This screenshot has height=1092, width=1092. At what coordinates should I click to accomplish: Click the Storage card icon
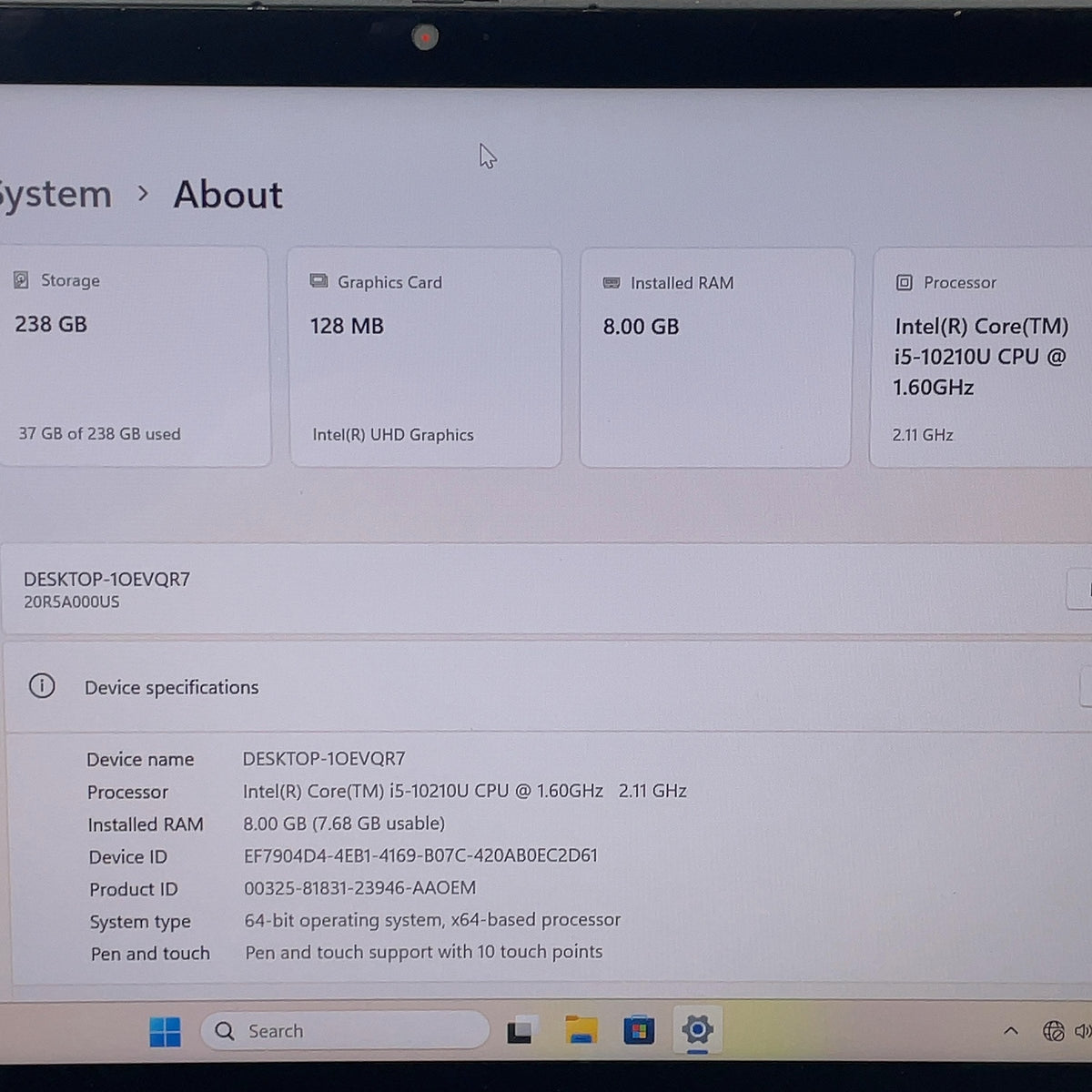21,280
